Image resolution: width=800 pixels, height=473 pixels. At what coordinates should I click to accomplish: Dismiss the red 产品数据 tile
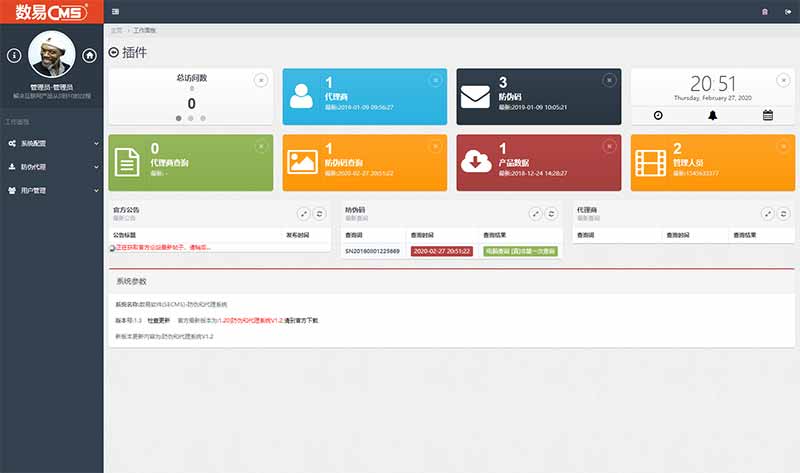point(609,146)
